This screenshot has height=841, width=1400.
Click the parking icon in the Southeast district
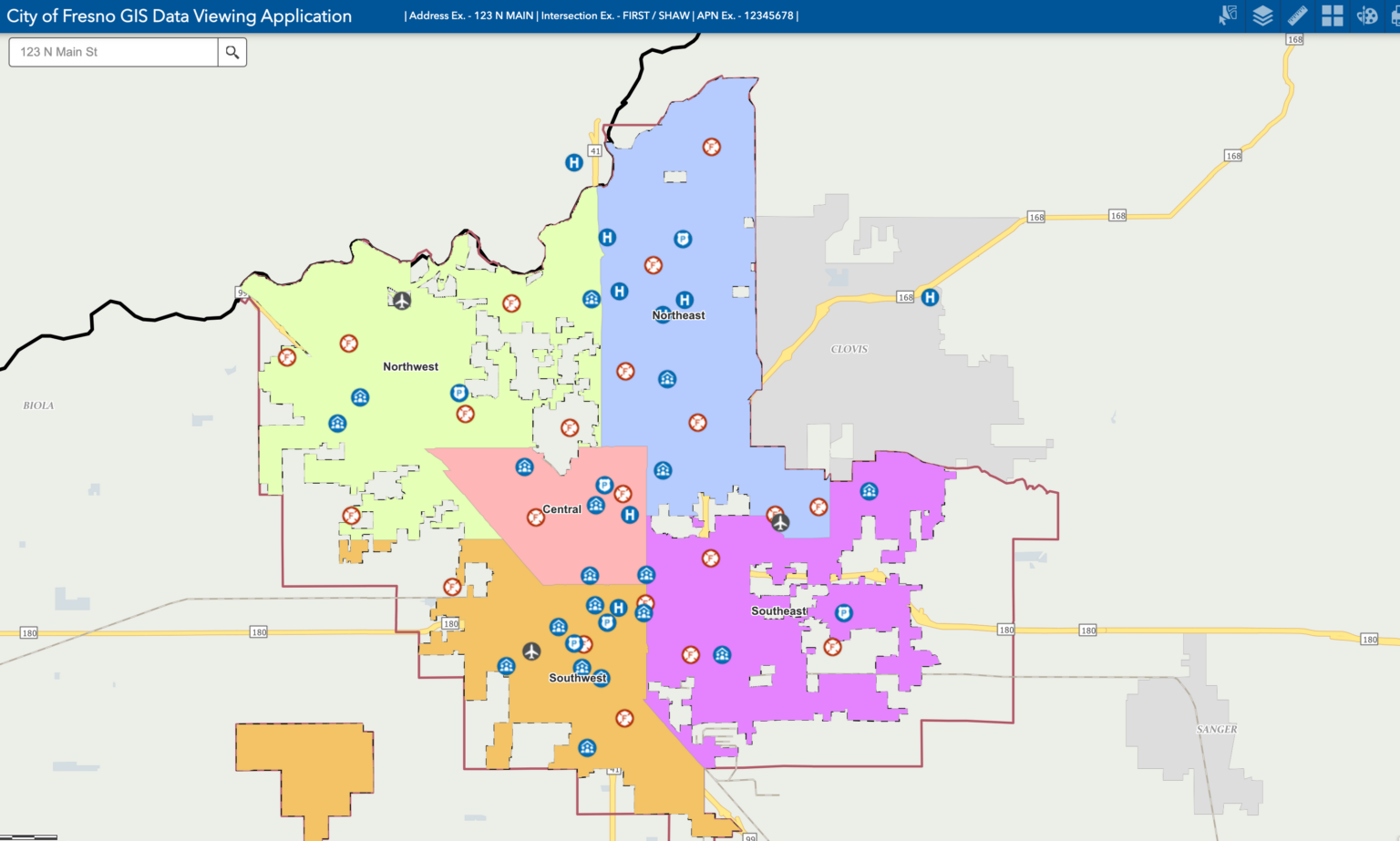click(x=843, y=613)
